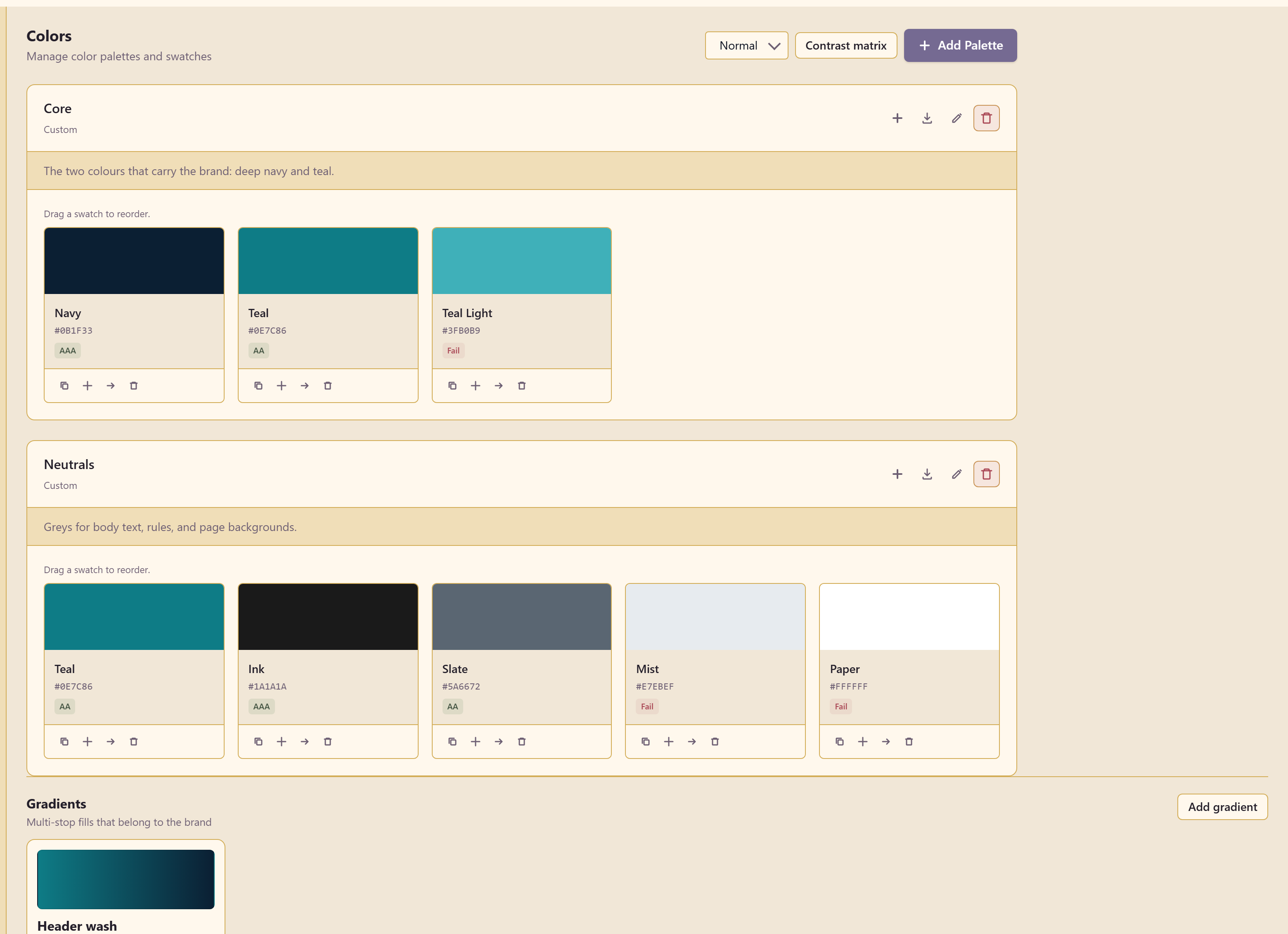This screenshot has height=934, width=1288.
Task: Open the Normal vision mode dropdown
Action: tap(746, 45)
